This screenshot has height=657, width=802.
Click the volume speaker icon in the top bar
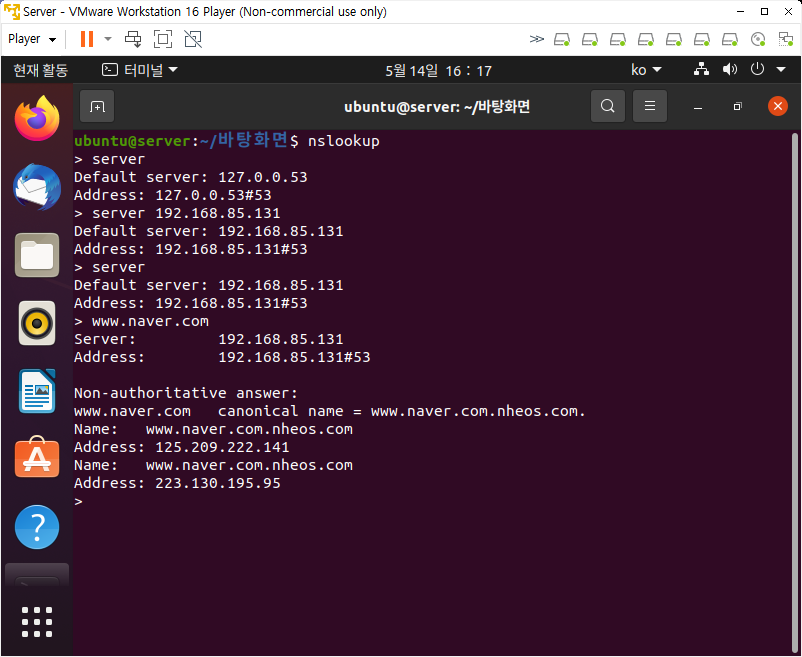point(729,70)
